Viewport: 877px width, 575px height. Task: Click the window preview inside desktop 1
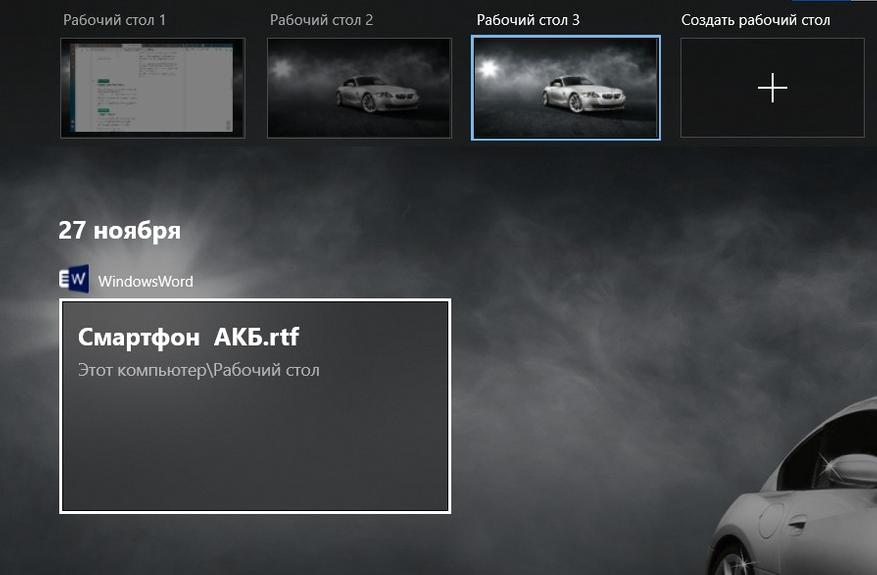[153, 89]
